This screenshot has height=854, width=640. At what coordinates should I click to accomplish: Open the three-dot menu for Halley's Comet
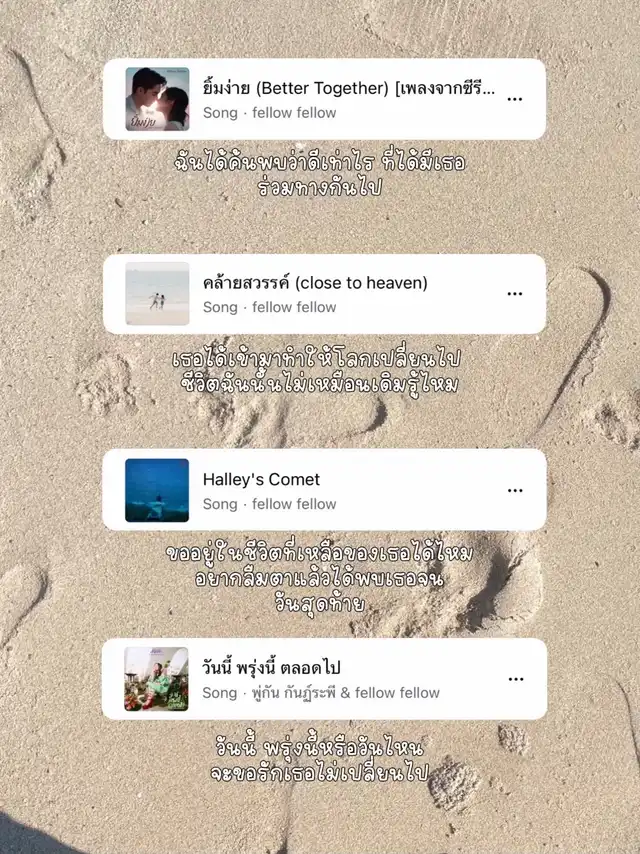point(515,490)
